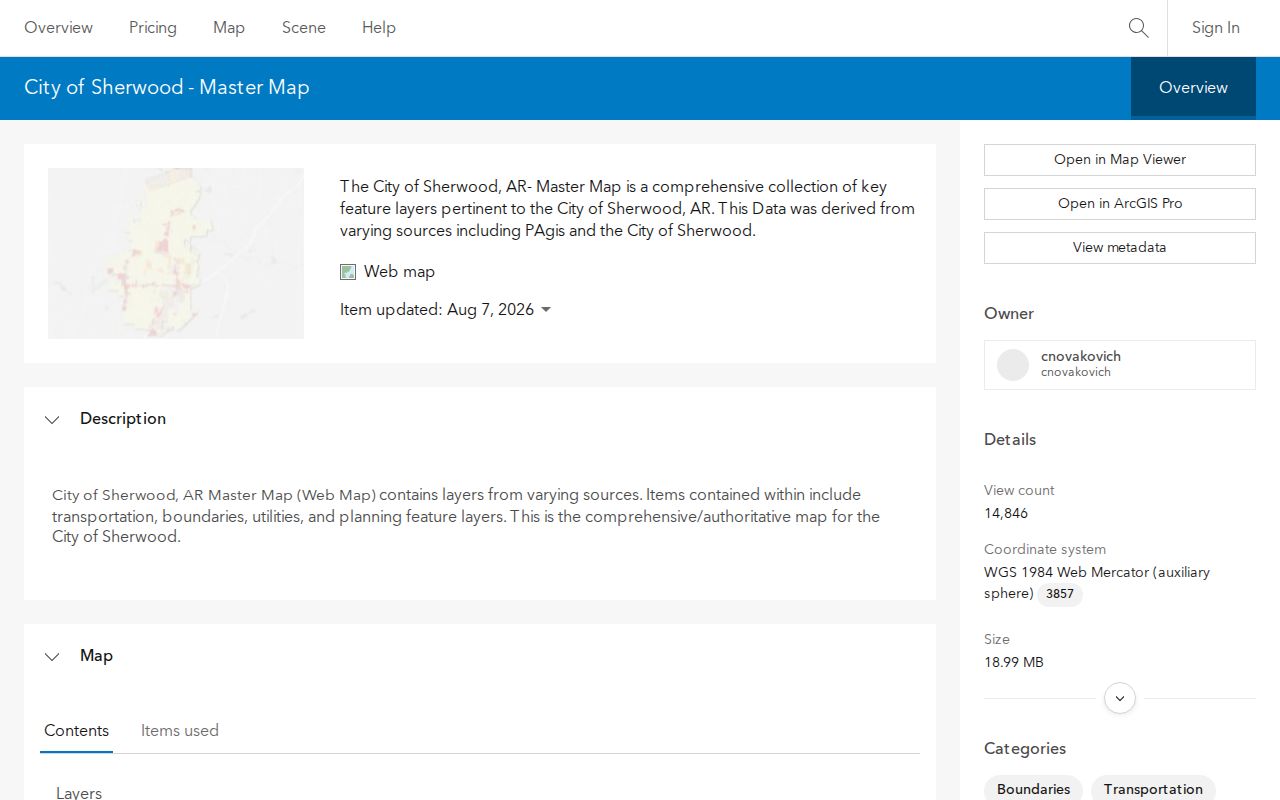Select the Overview tab in blue header

(x=1193, y=88)
